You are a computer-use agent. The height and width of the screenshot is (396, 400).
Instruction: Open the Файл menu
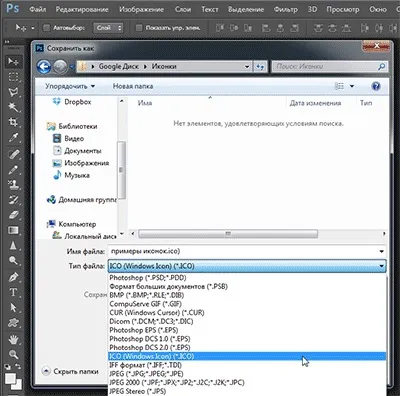tap(38, 9)
